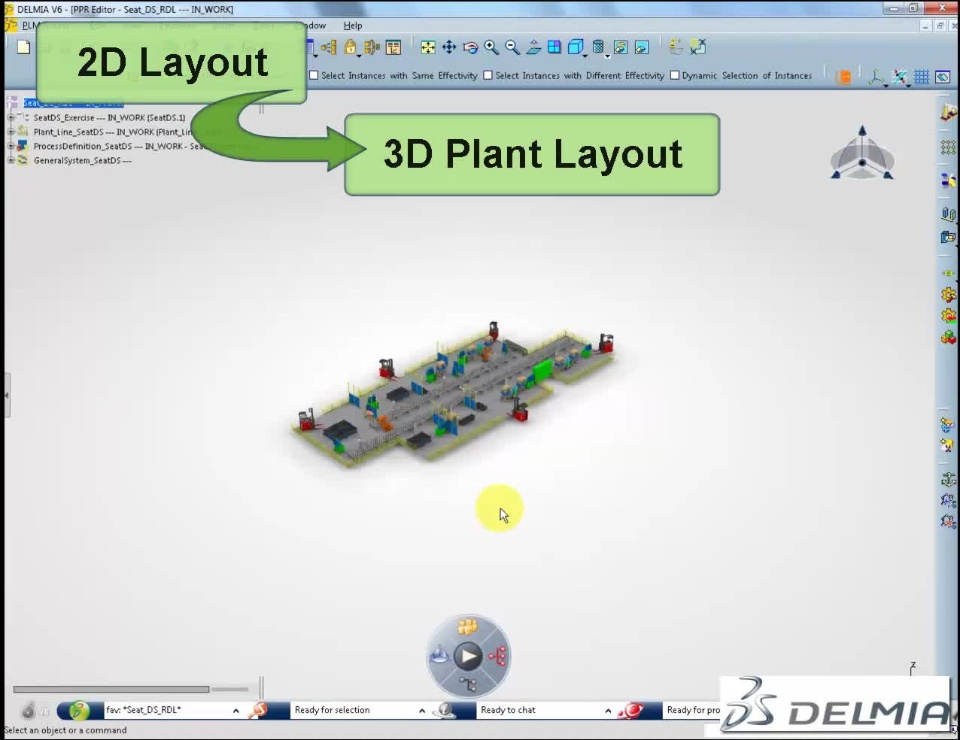Click the red planet icon bottom bar

pos(632,710)
